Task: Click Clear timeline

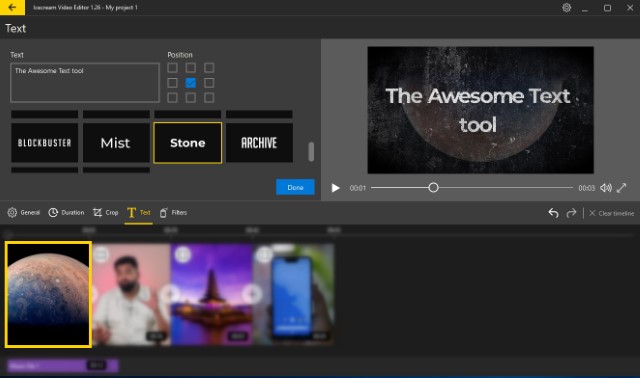Action: click(611, 213)
